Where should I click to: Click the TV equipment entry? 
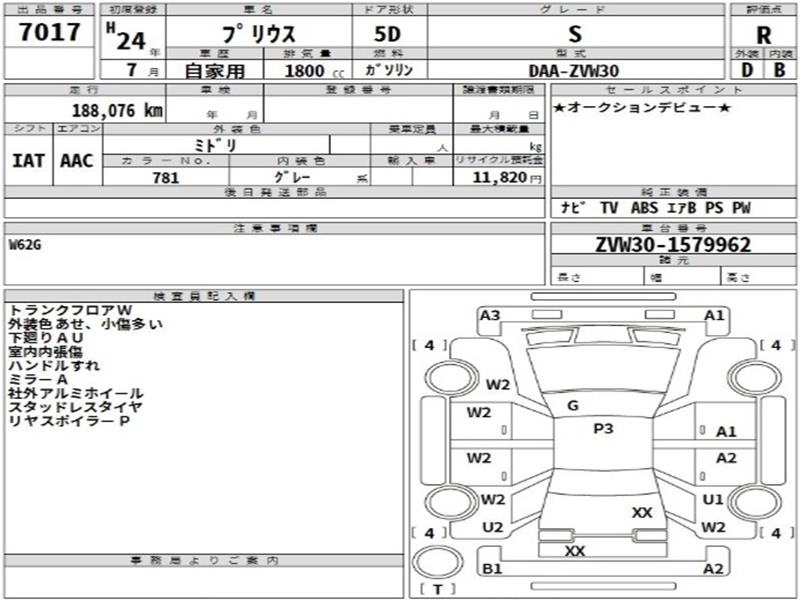coord(609,208)
